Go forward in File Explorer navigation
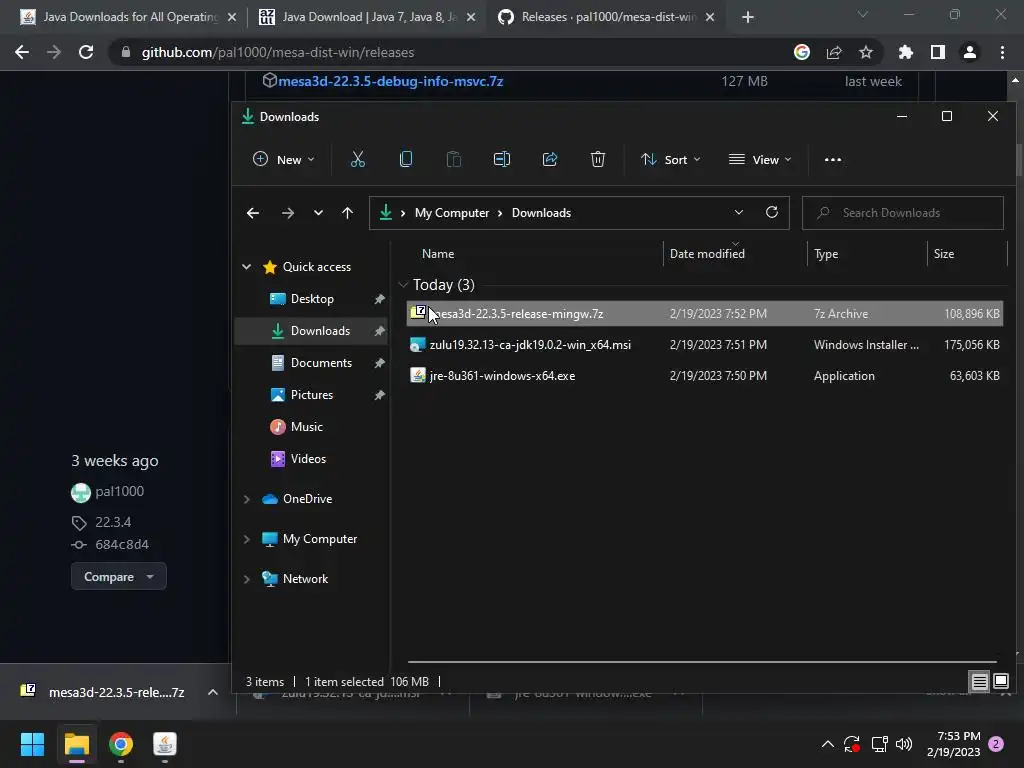 coord(287,213)
